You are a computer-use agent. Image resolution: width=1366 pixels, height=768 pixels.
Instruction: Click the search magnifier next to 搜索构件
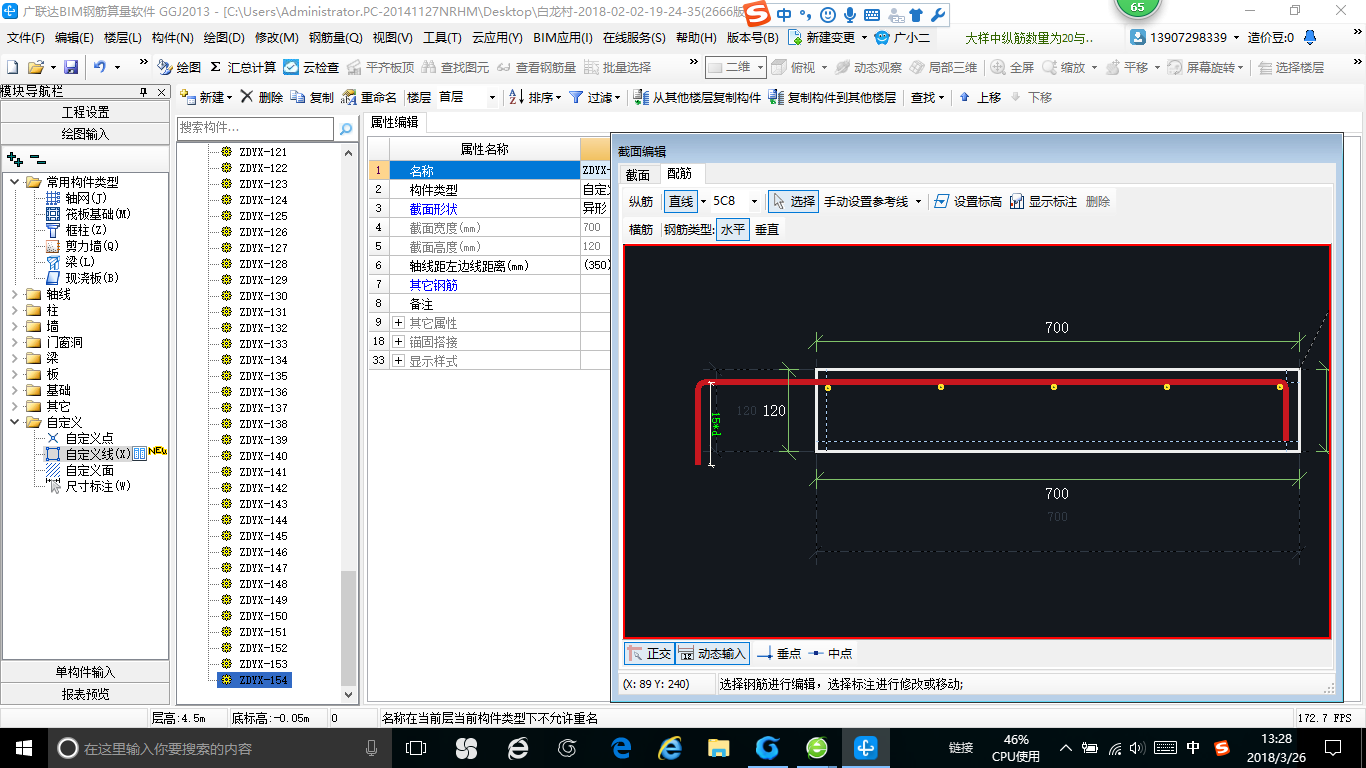tap(346, 129)
